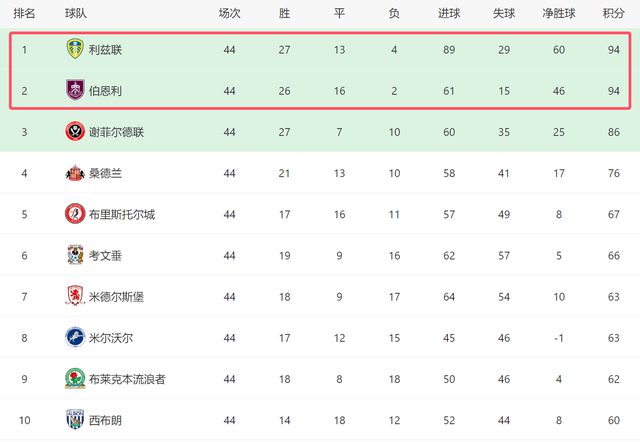Click the 进球 column header
The height and width of the screenshot is (442, 640).
click(x=449, y=15)
